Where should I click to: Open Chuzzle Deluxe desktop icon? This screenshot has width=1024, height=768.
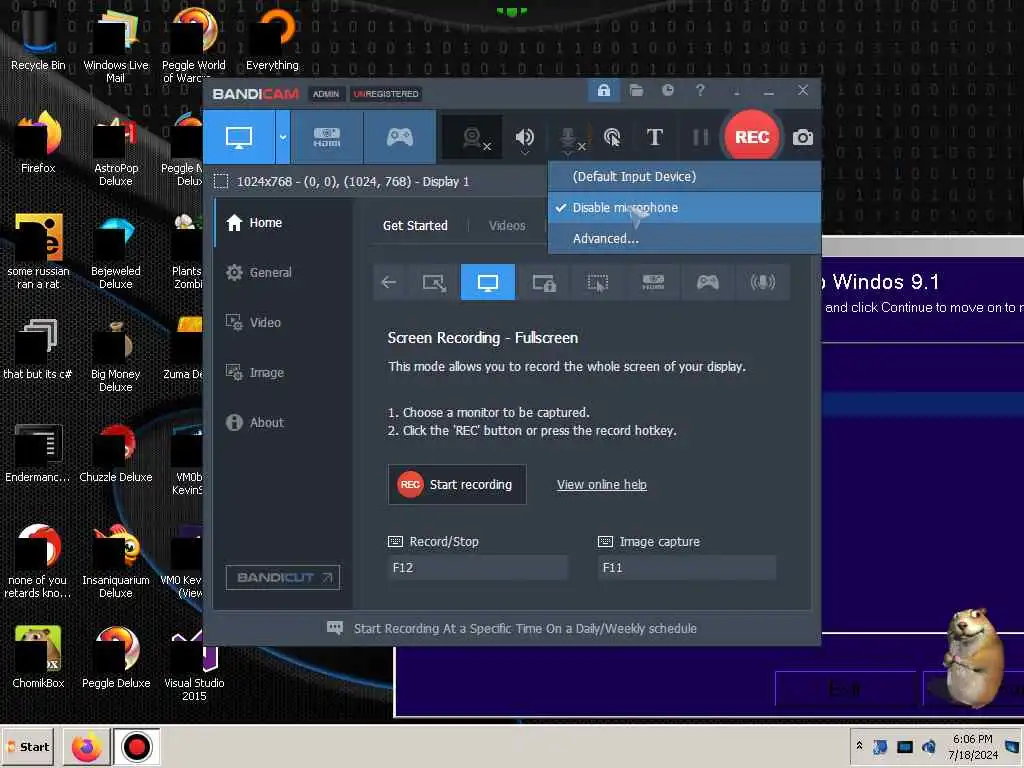point(116,453)
